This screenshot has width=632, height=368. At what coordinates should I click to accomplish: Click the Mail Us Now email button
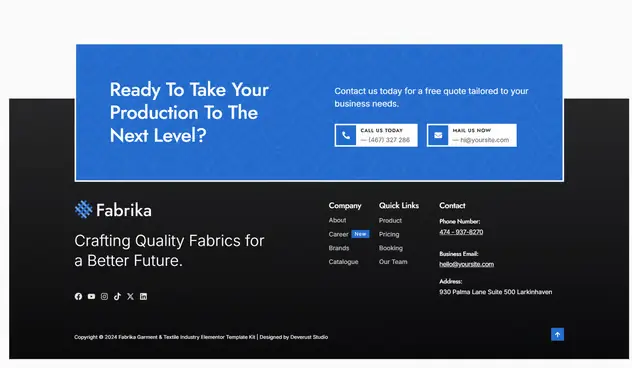coord(472,135)
